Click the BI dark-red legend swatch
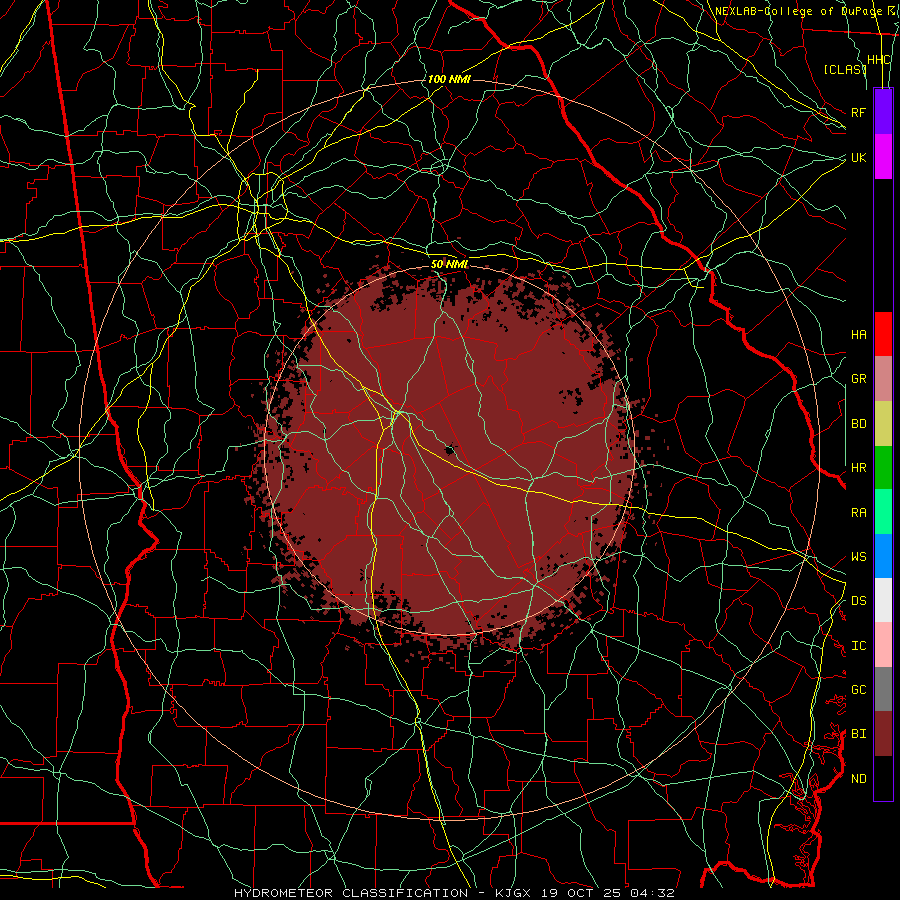 pyautogui.click(x=883, y=734)
